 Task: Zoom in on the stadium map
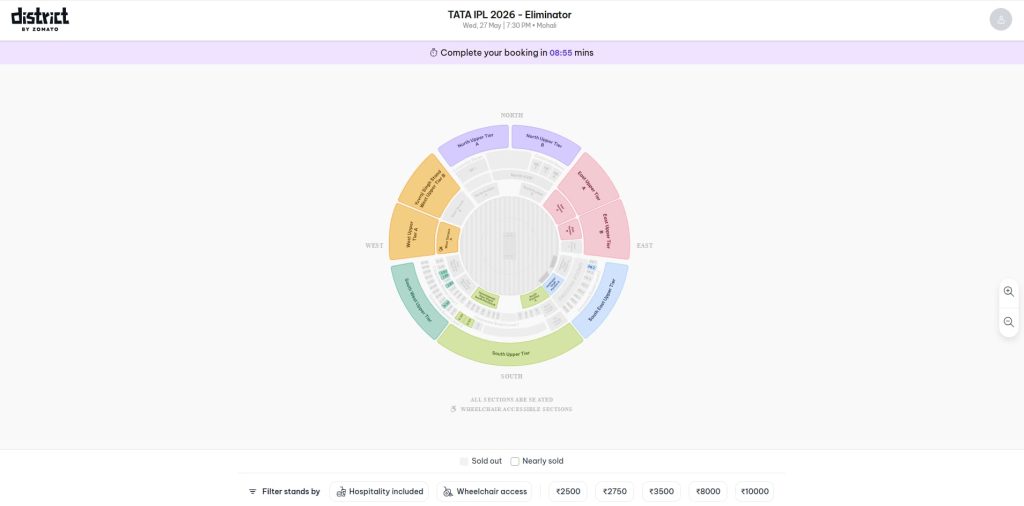(1008, 291)
